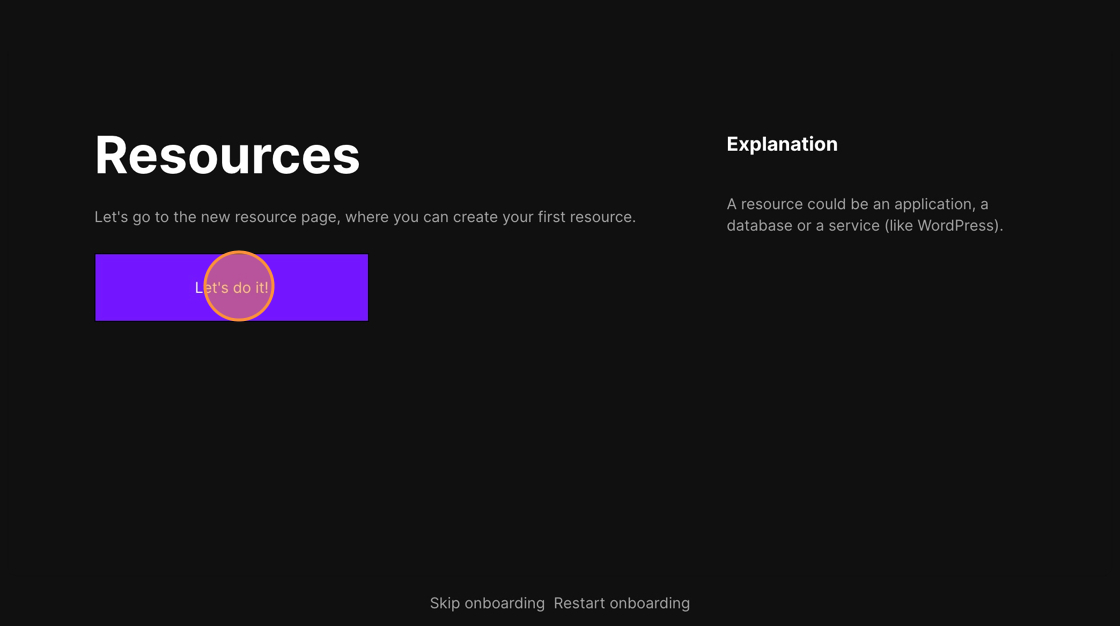This screenshot has height=626, width=1120.
Task: Restart onboarding from the footer link
Action: tap(621, 603)
